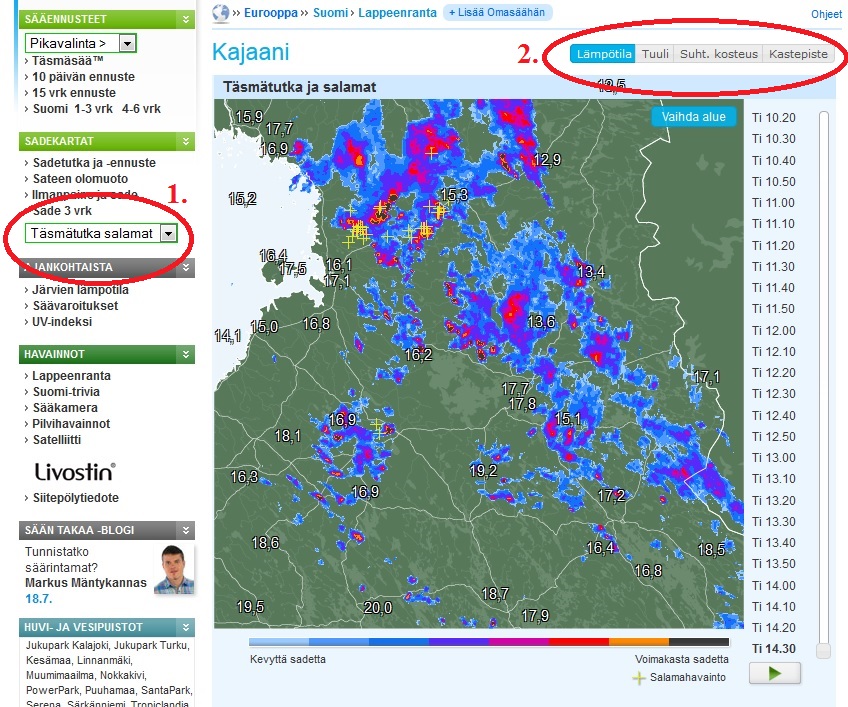
Task: Select the Lämpötila tab
Action: (x=602, y=54)
